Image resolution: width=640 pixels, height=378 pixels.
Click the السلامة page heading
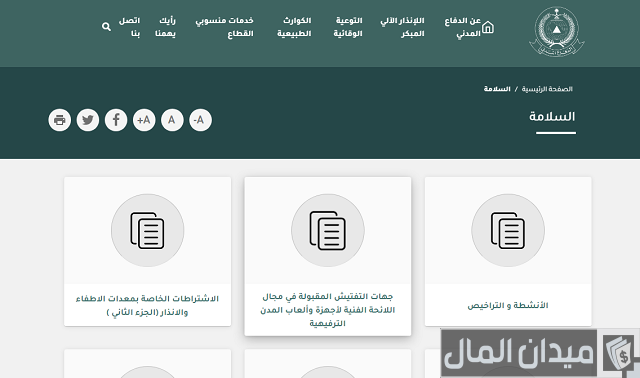[x=552, y=117]
